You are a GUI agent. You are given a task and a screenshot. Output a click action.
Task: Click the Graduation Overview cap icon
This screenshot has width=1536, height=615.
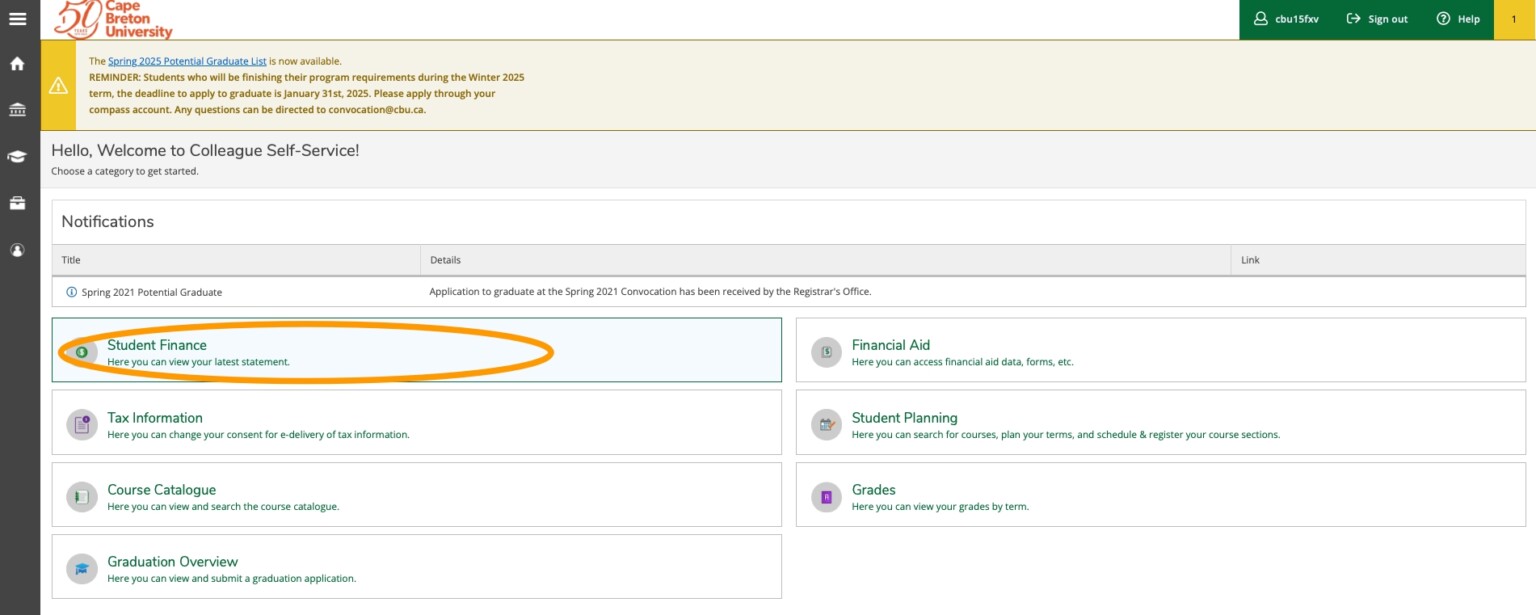point(82,569)
